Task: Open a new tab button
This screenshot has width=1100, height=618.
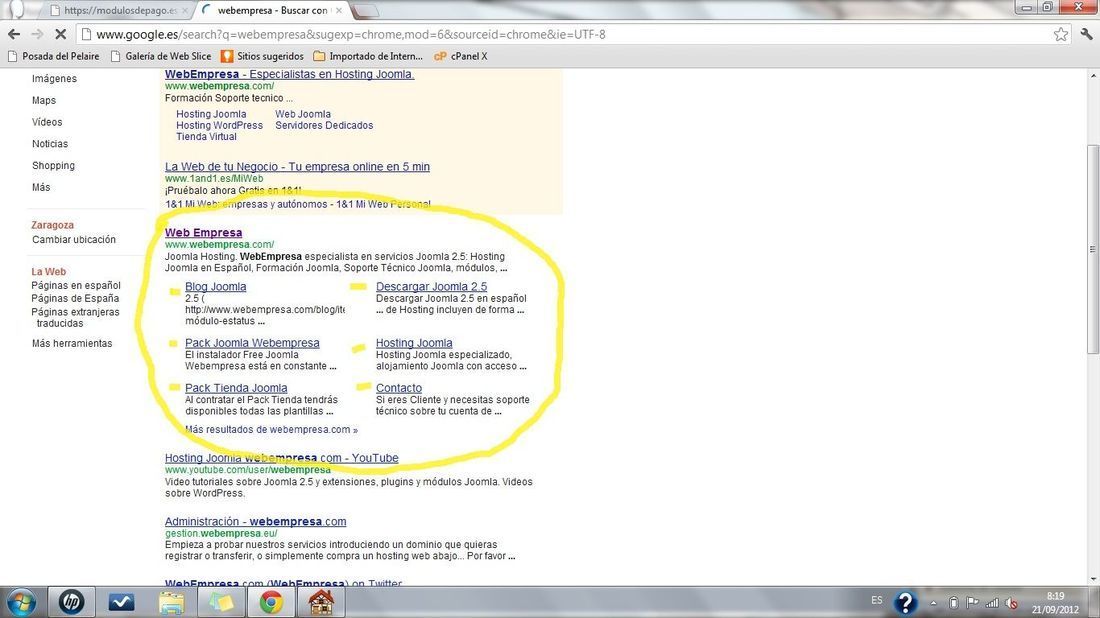Action: (x=365, y=11)
